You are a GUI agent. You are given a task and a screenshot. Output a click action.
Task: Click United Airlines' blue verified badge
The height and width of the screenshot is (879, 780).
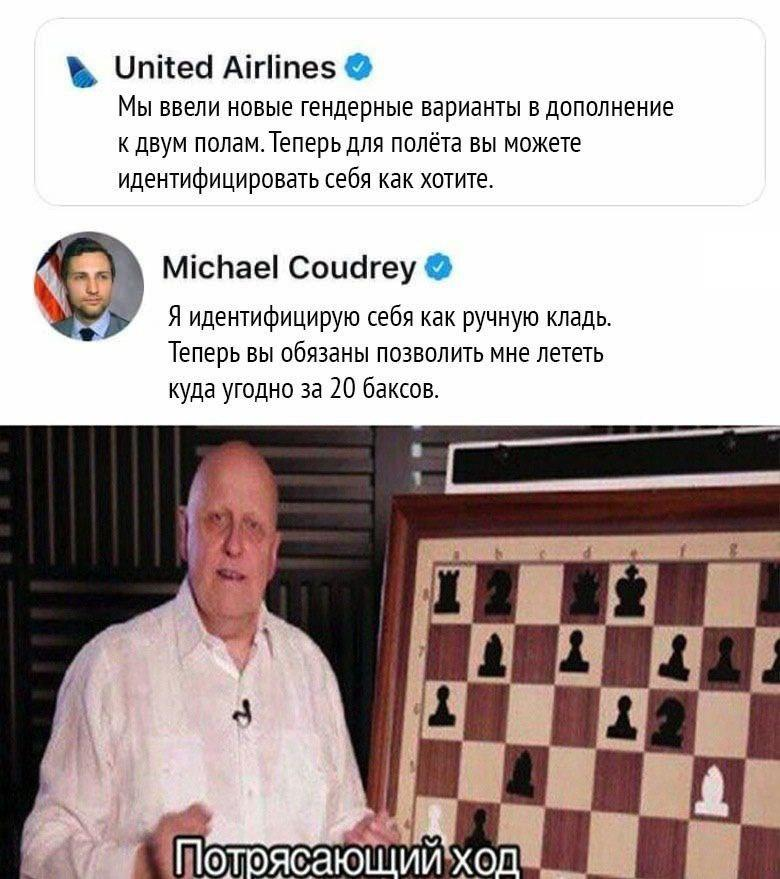click(x=358, y=67)
